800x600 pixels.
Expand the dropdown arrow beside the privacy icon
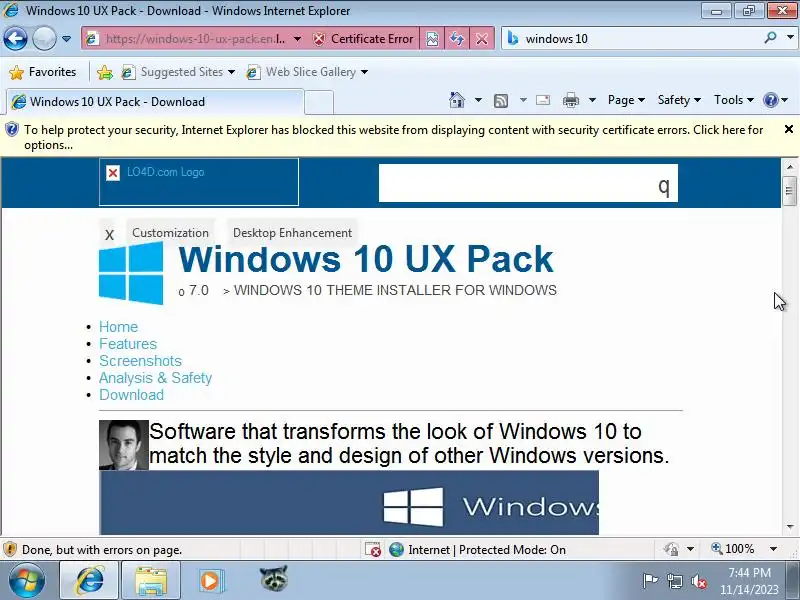coord(690,549)
